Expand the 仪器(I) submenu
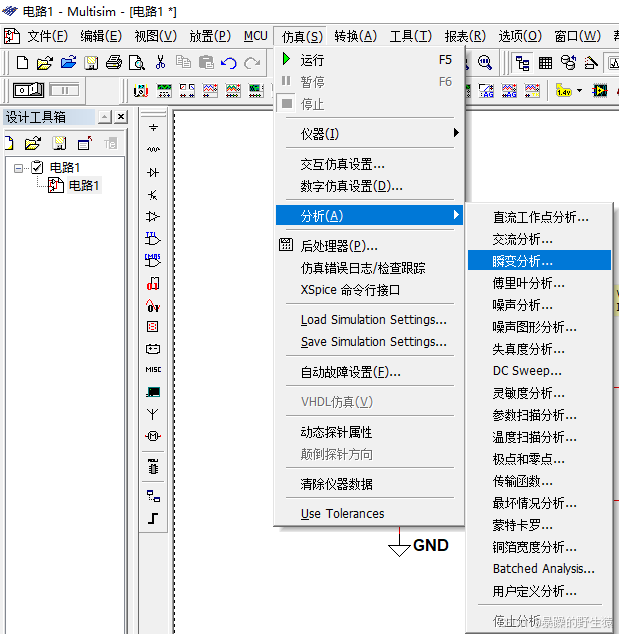619x634 pixels. pos(370,133)
